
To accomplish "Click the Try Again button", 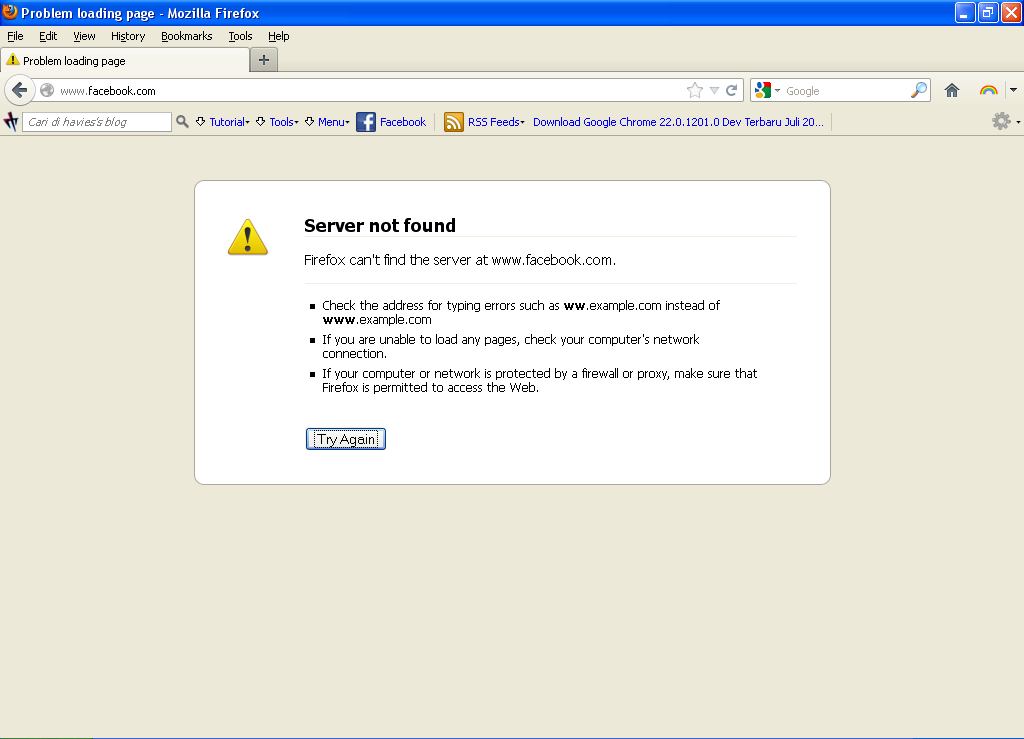I will (345, 439).
